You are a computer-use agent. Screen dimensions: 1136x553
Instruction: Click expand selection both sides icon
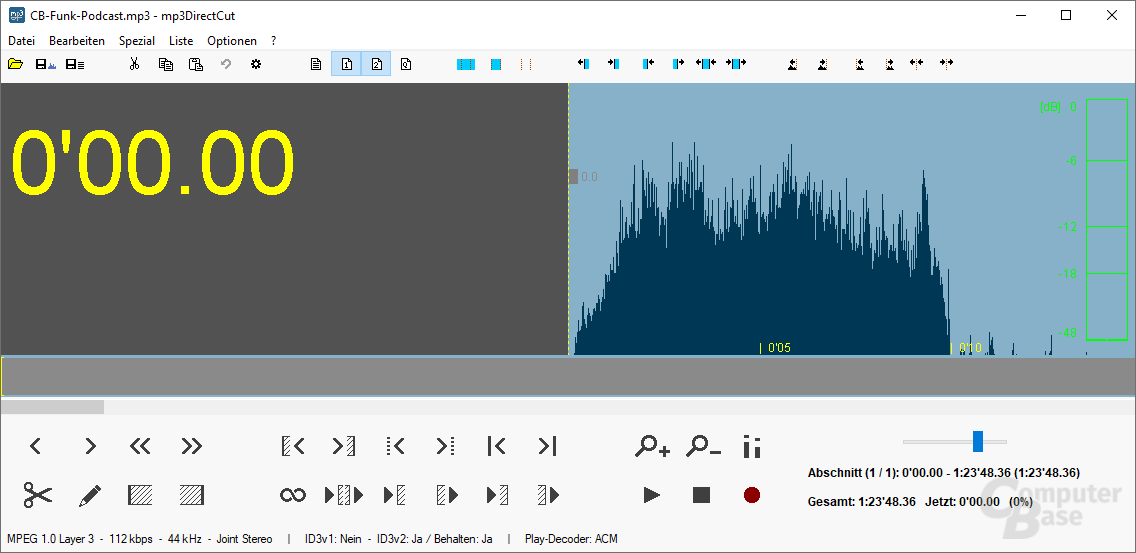(x=706, y=64)
